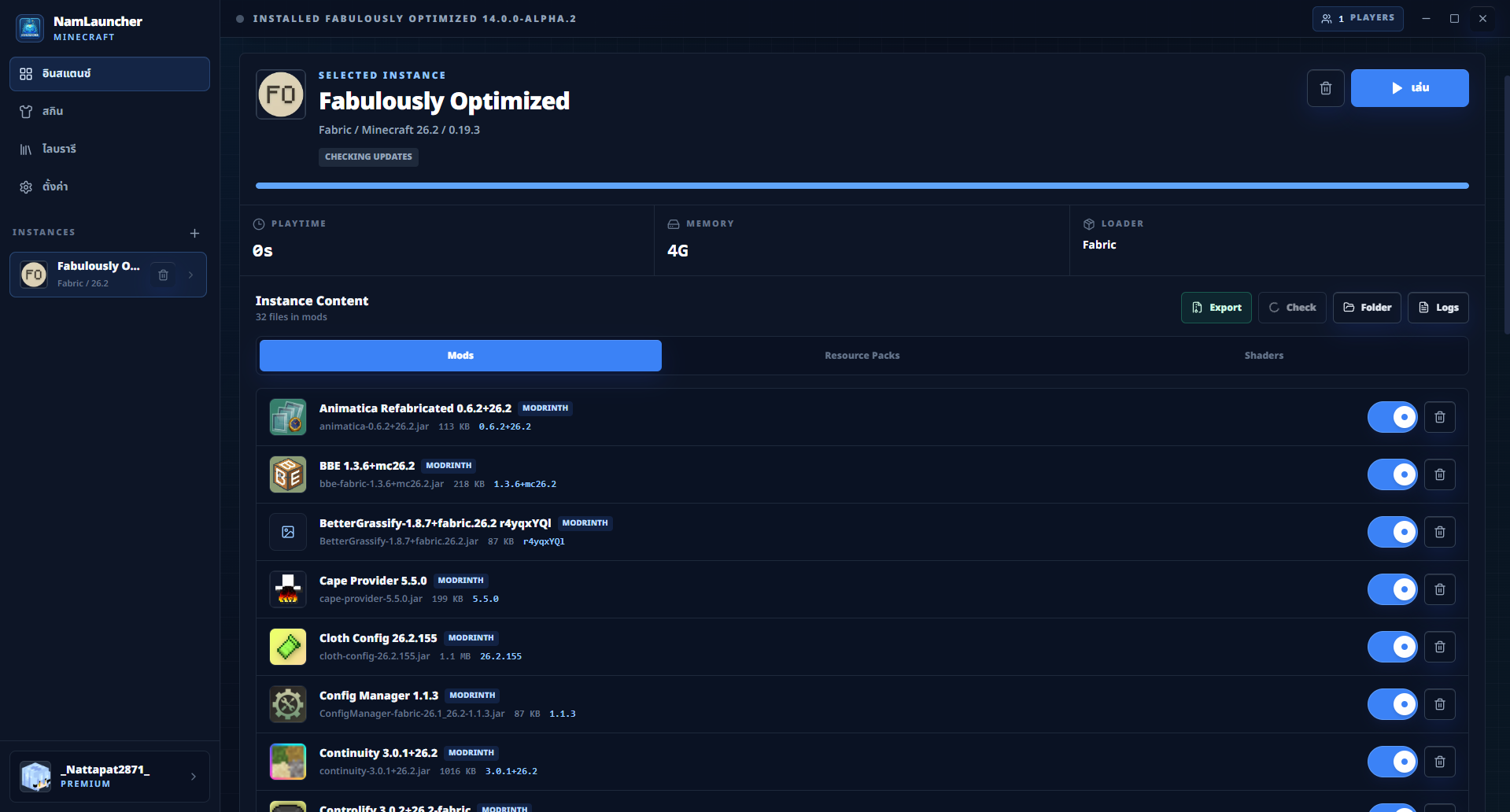This screenshot has width=1510, height=812.
Task: Delete the Cloth Config mod
Action: (1439, 647)
